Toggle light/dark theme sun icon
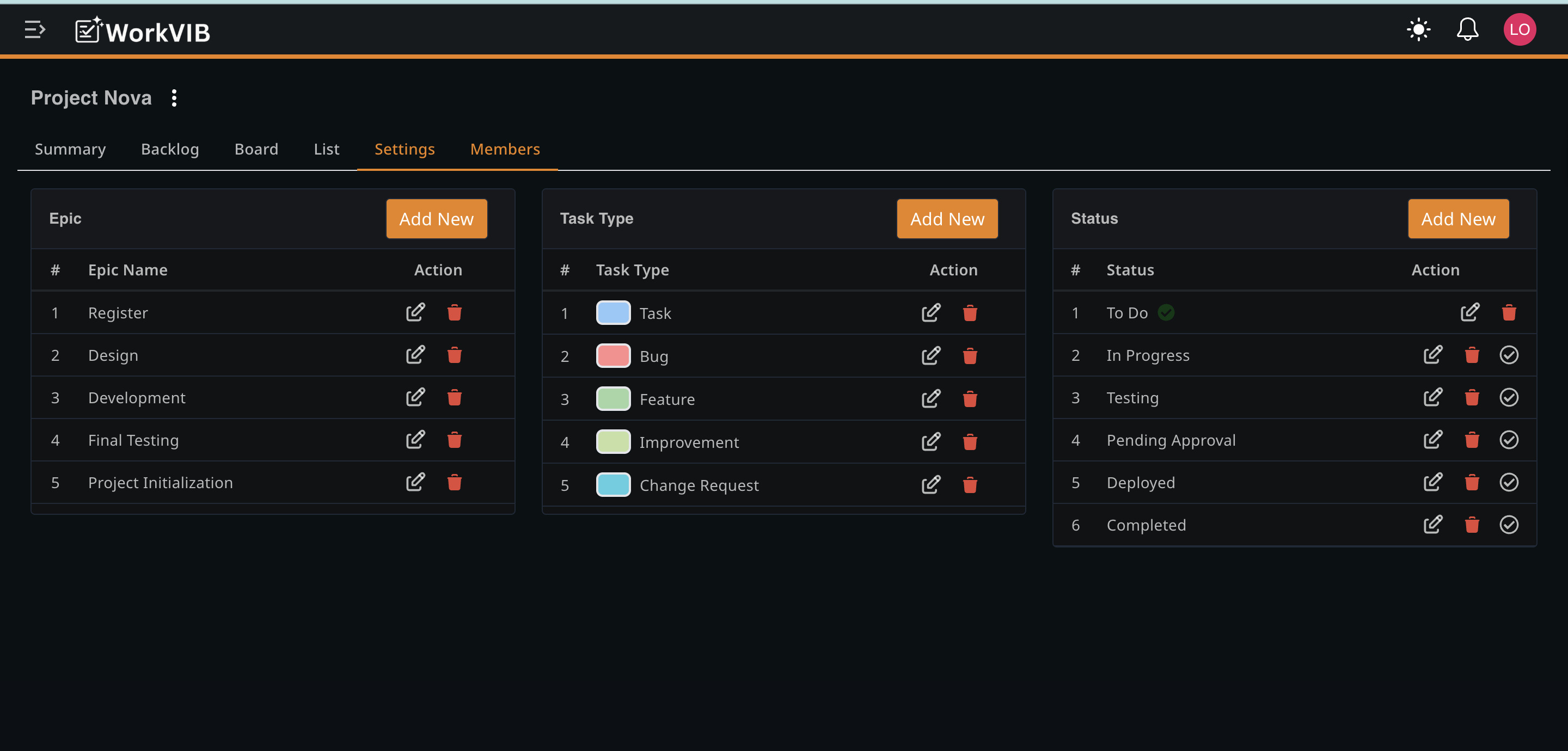The image size is (1568, 751). click(1418, 29)
